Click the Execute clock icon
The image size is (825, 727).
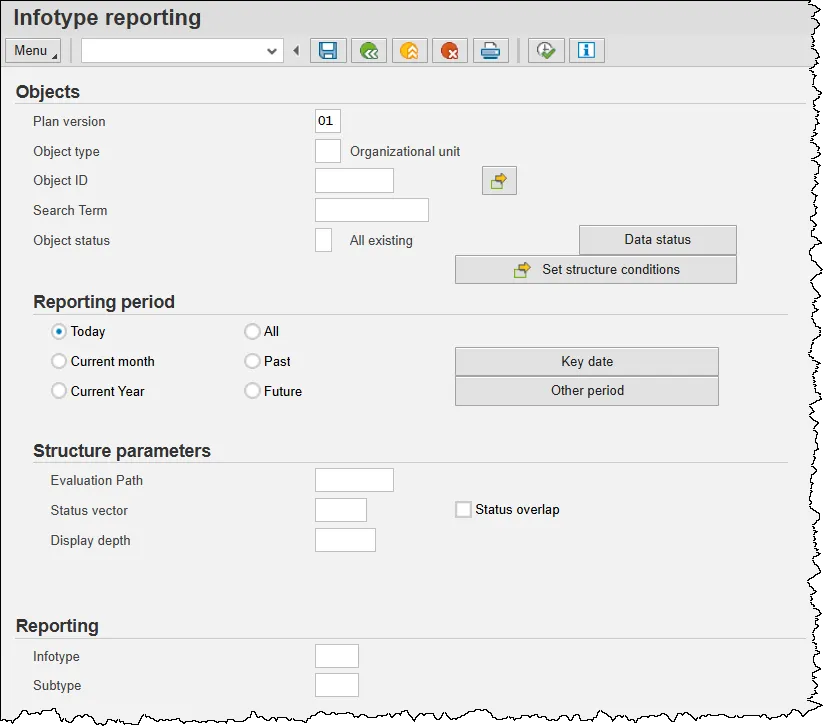[x=546, y=51]
